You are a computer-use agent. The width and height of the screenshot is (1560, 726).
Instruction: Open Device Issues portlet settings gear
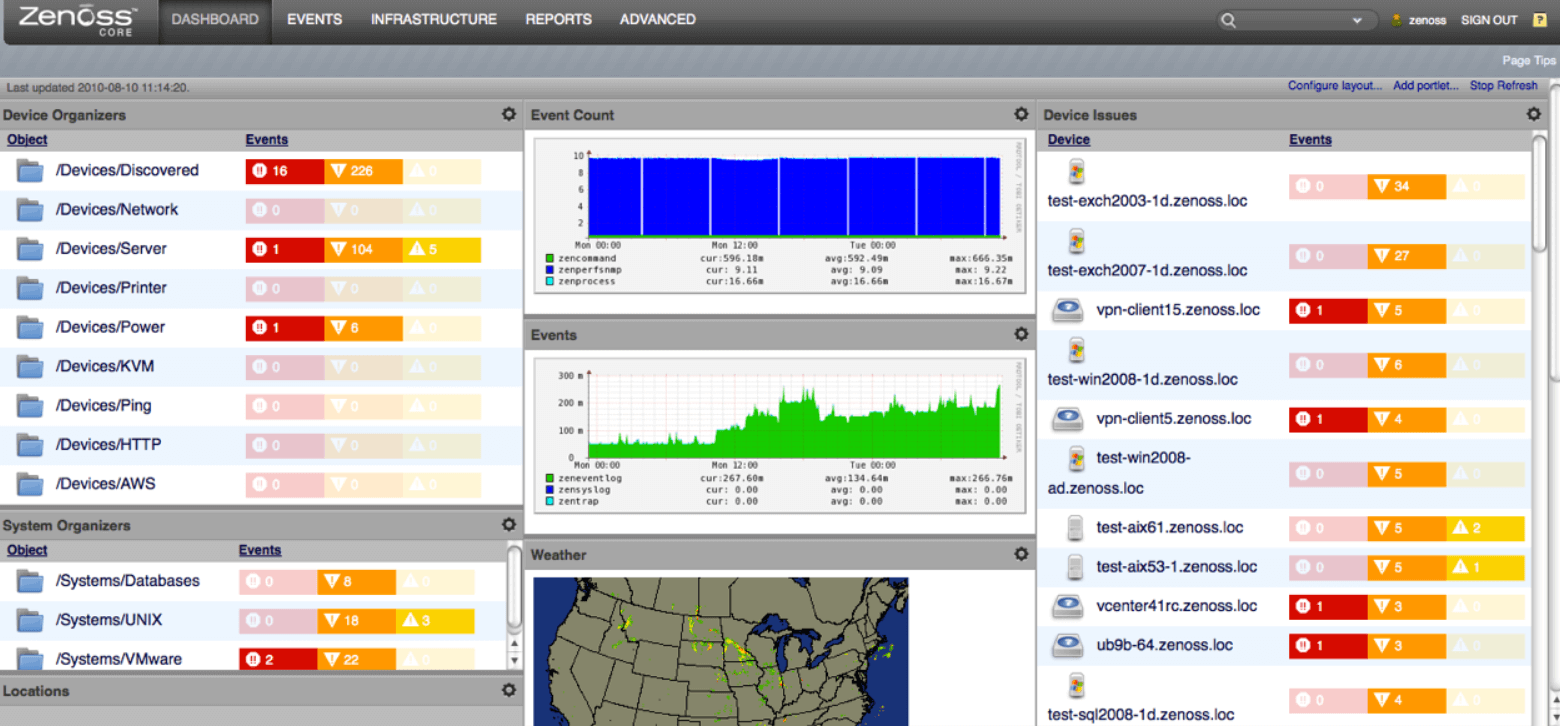point(1534,114)
